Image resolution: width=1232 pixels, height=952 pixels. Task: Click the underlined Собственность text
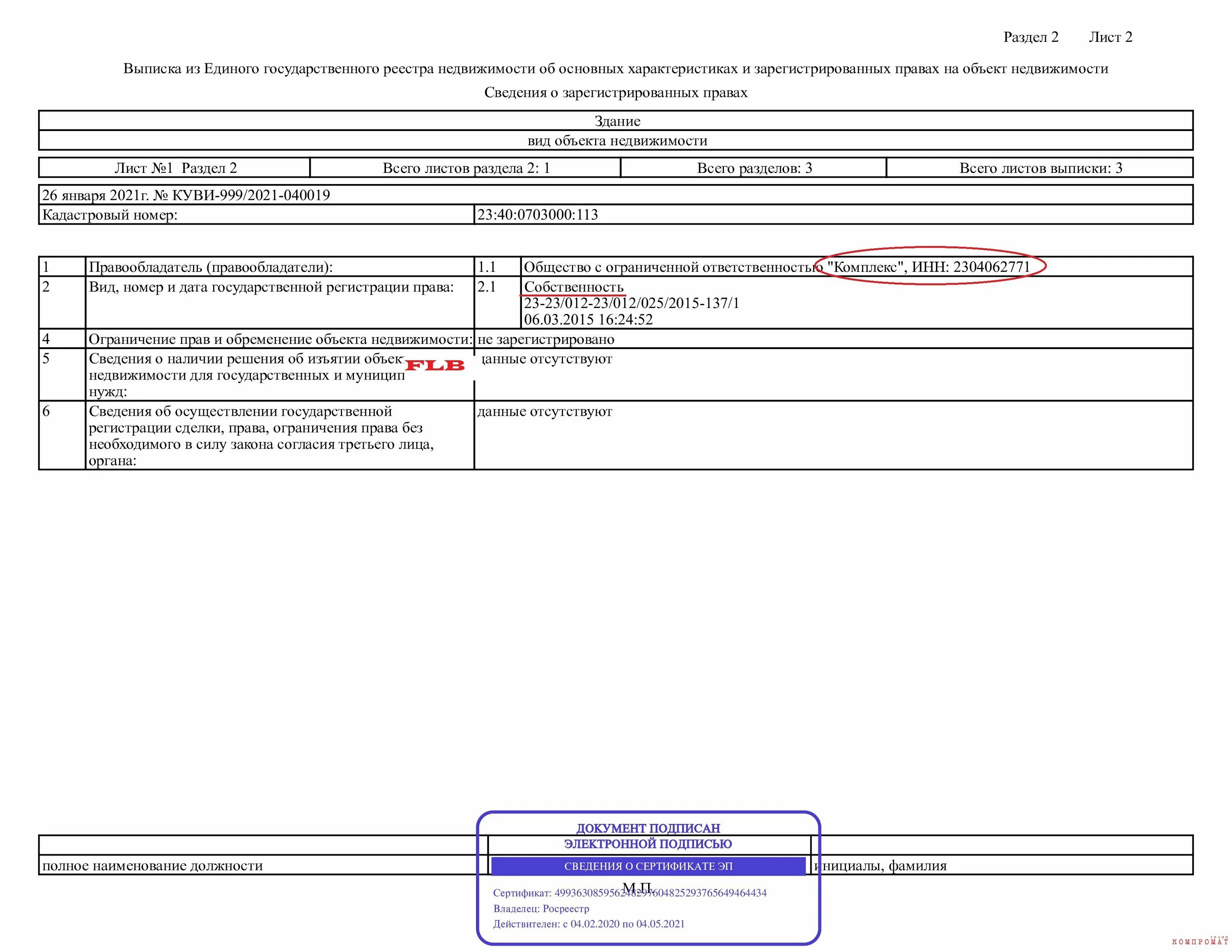[574, 287]
